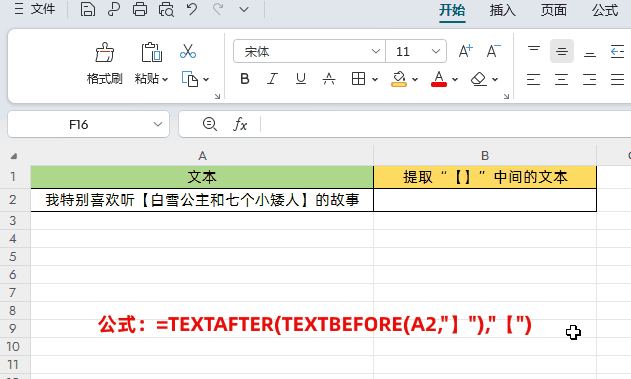Select empty cell B2
The image size is (631, 379).
pos(485,200)
